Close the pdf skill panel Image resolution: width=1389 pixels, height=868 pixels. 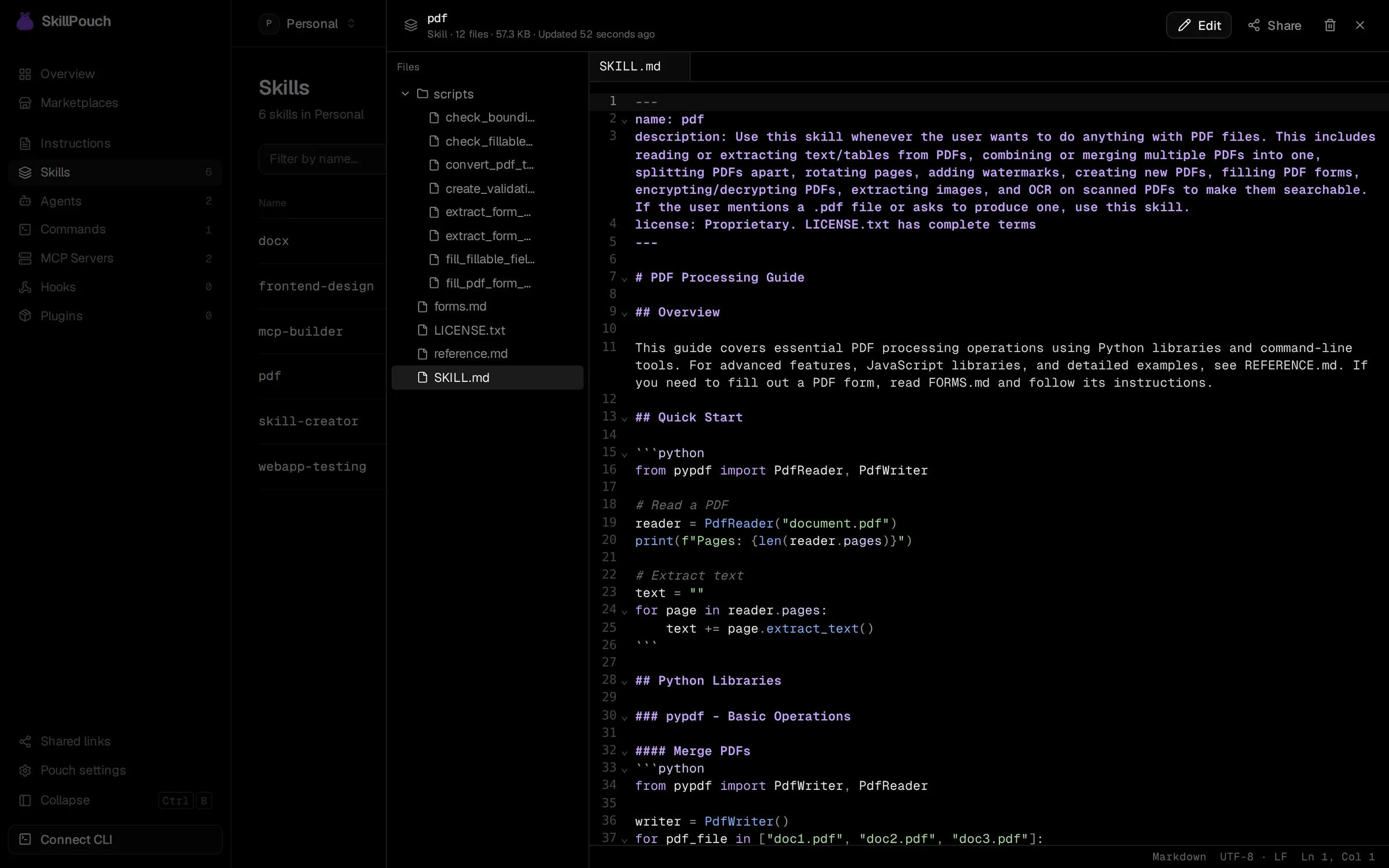tap(1360, 25)
